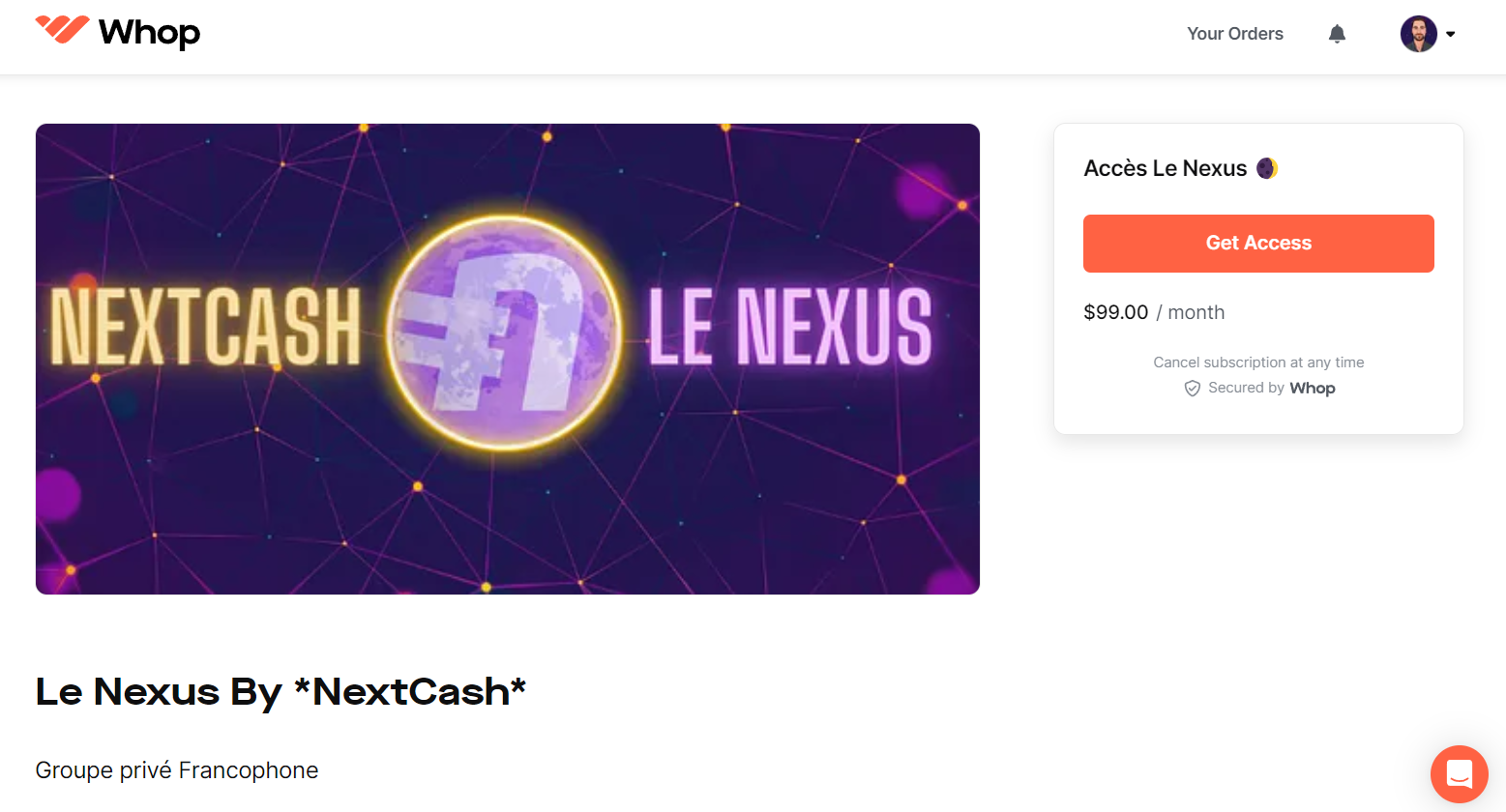
Task: Click the Accès Le Nexus plan title
Action: coord(1165,168)
